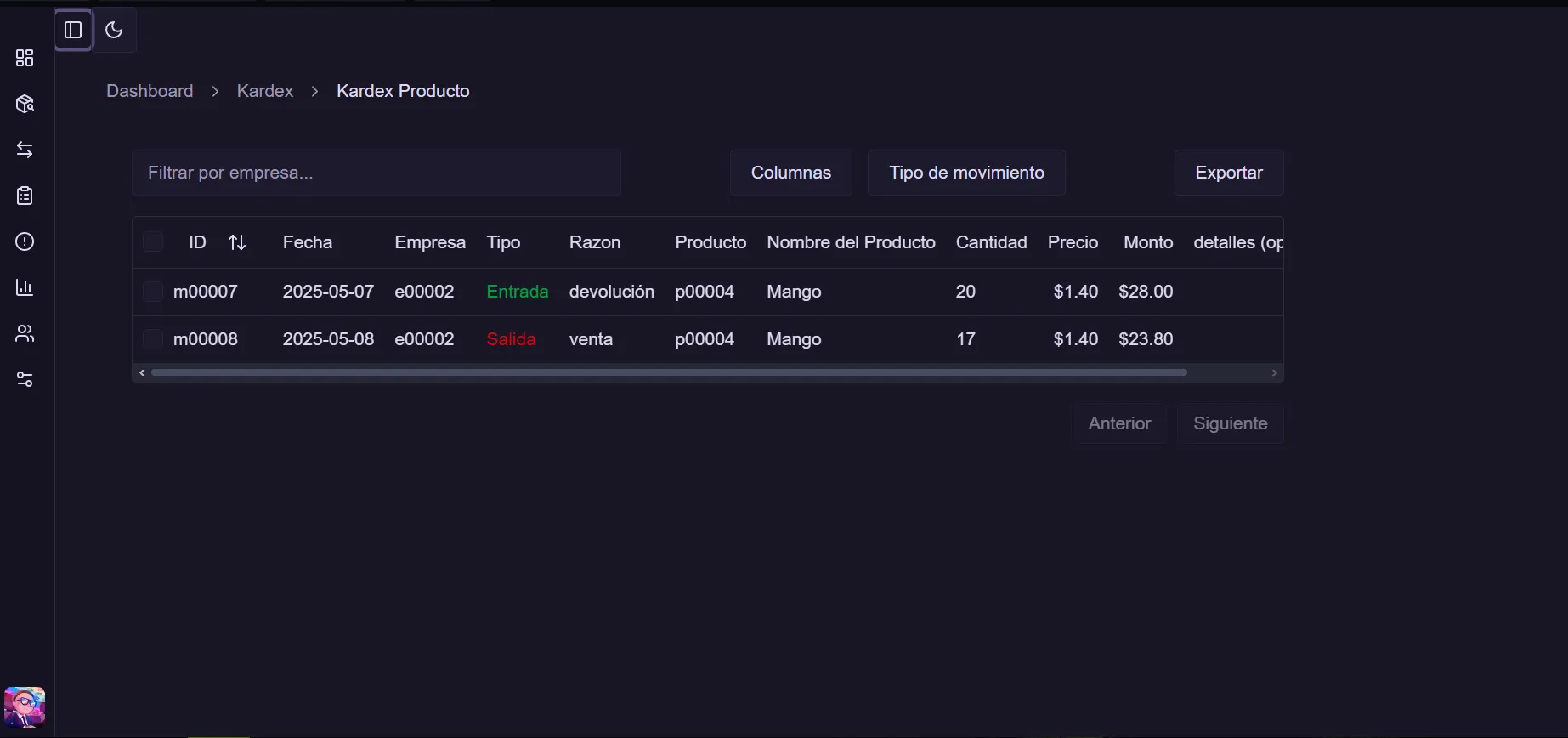Select the checkbox for row m00008
The width and height of the screenshot is (1568, 738).
tap(153, 339)
